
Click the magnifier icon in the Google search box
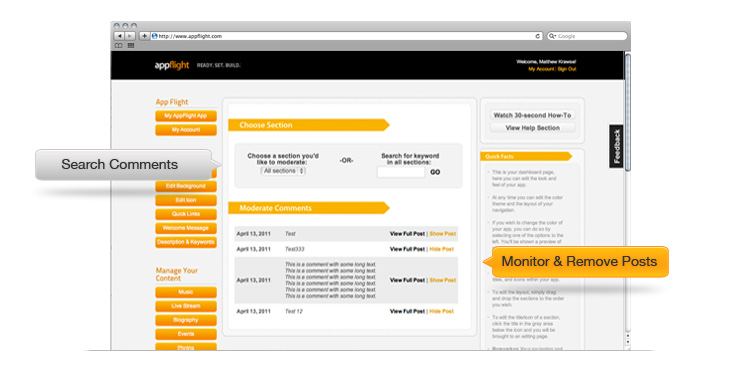552,36
